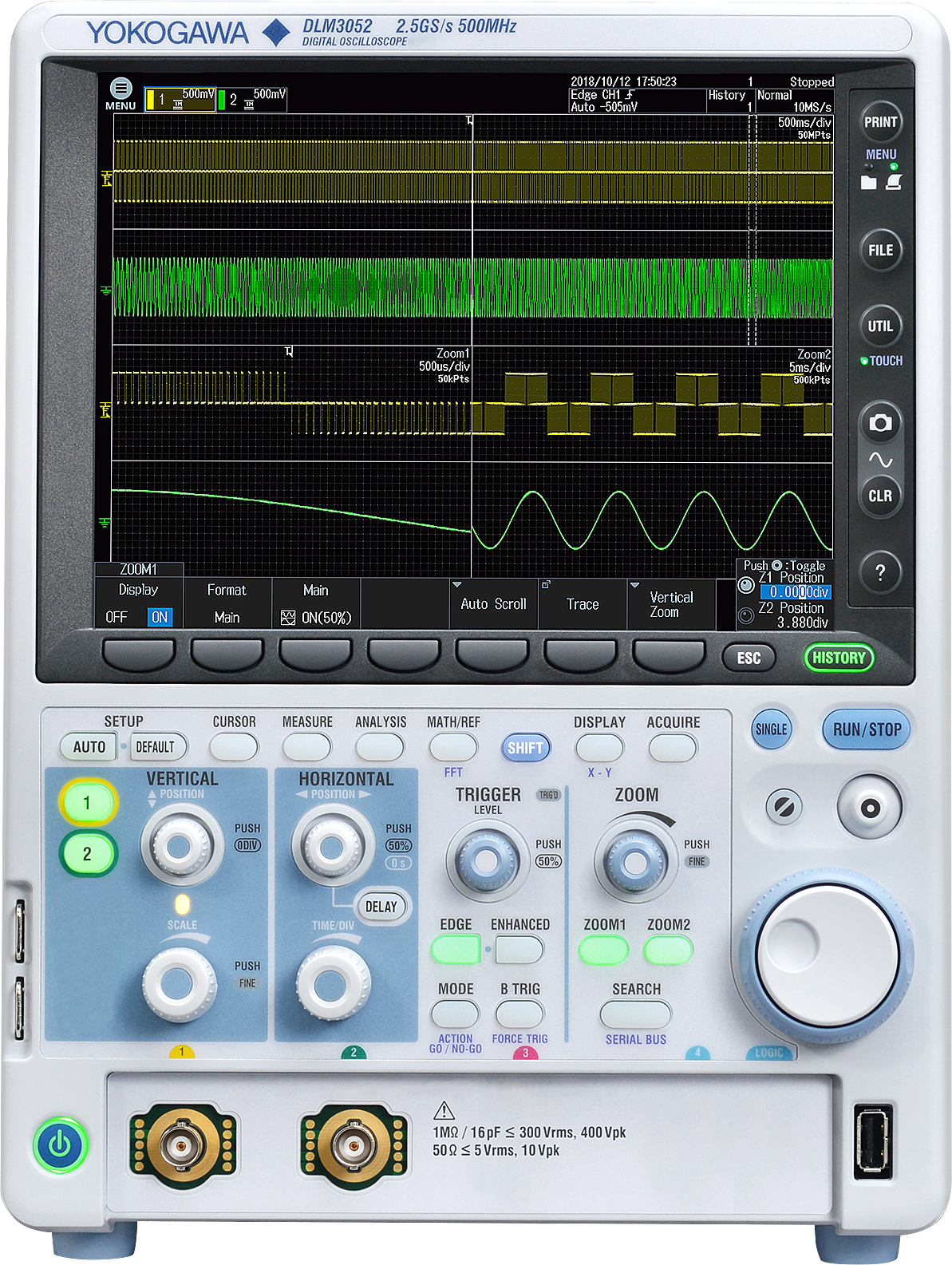Screen dimensions: 952x1265
Task: Select the green CH2 500mV indicator on screen
Action: coord(251,99)
